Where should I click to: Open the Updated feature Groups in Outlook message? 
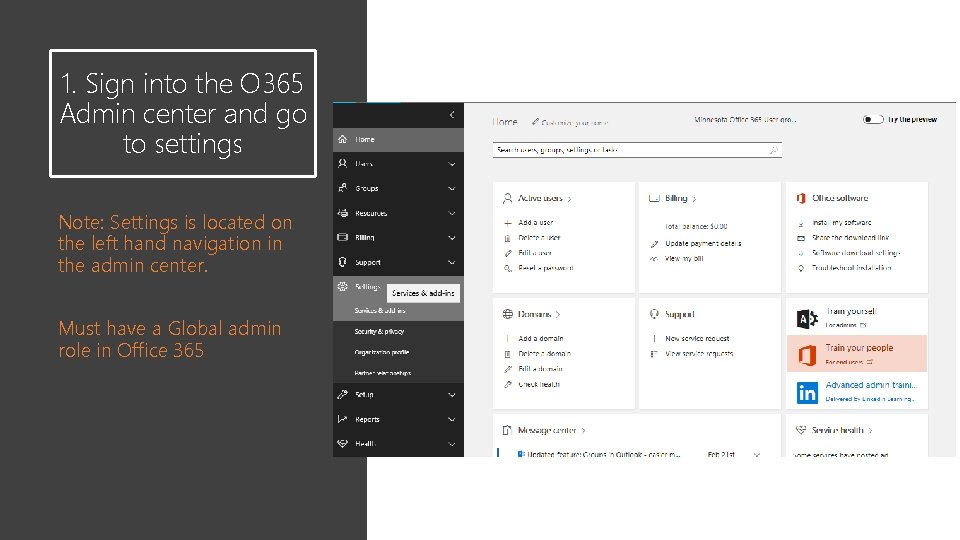point(603,455)
